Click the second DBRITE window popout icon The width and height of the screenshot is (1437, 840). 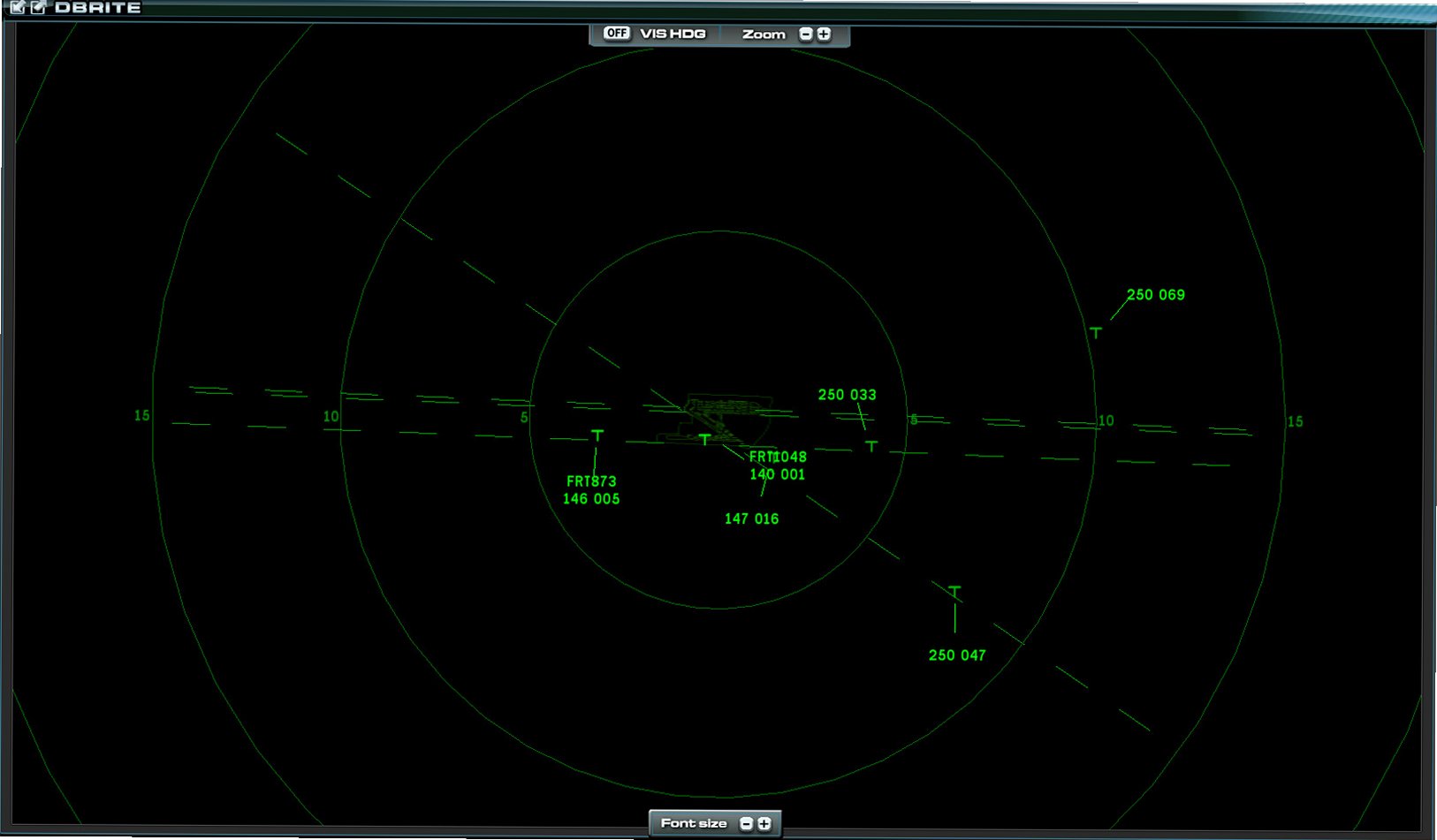pos(38,7)
